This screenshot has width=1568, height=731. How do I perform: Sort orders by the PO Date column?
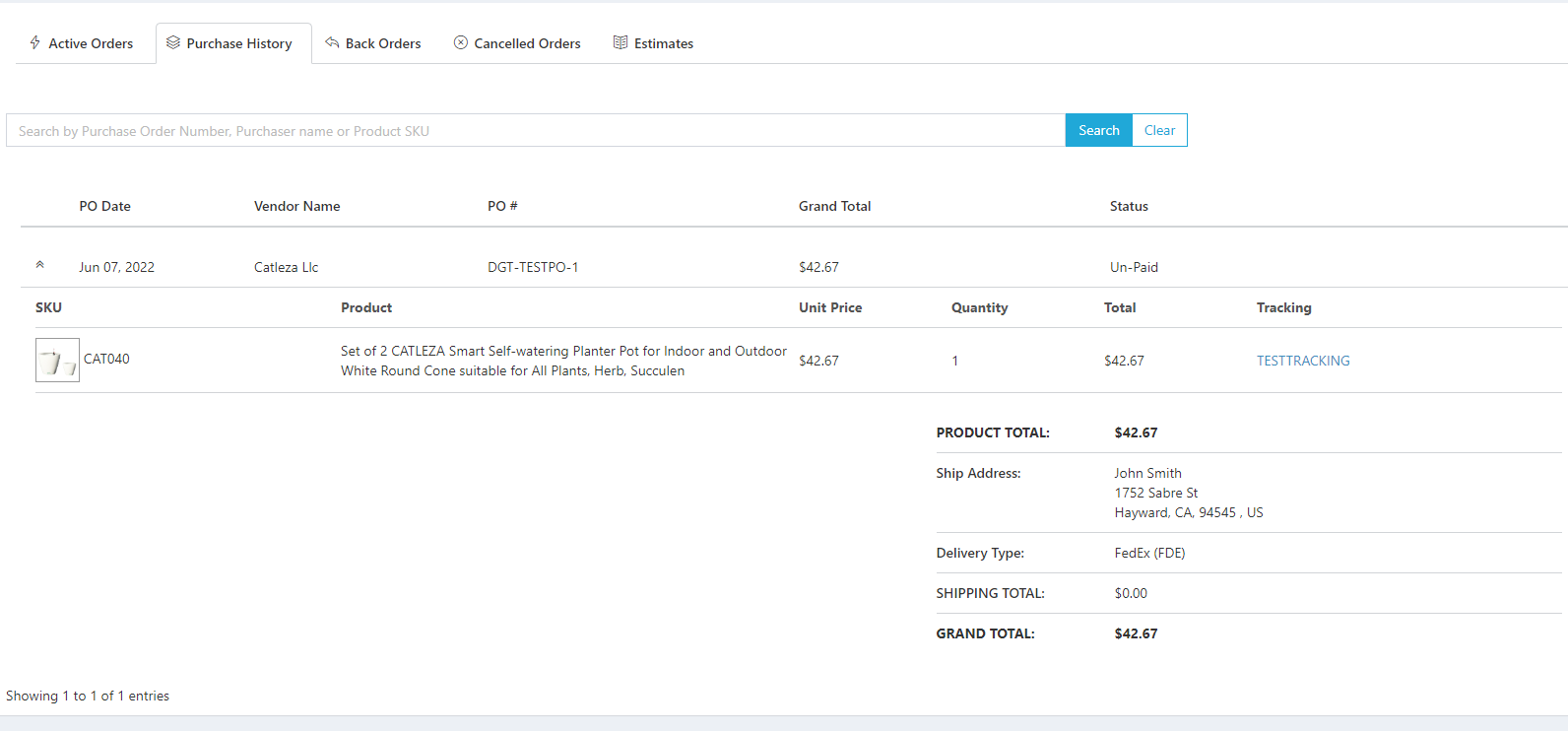coord(104,206)
